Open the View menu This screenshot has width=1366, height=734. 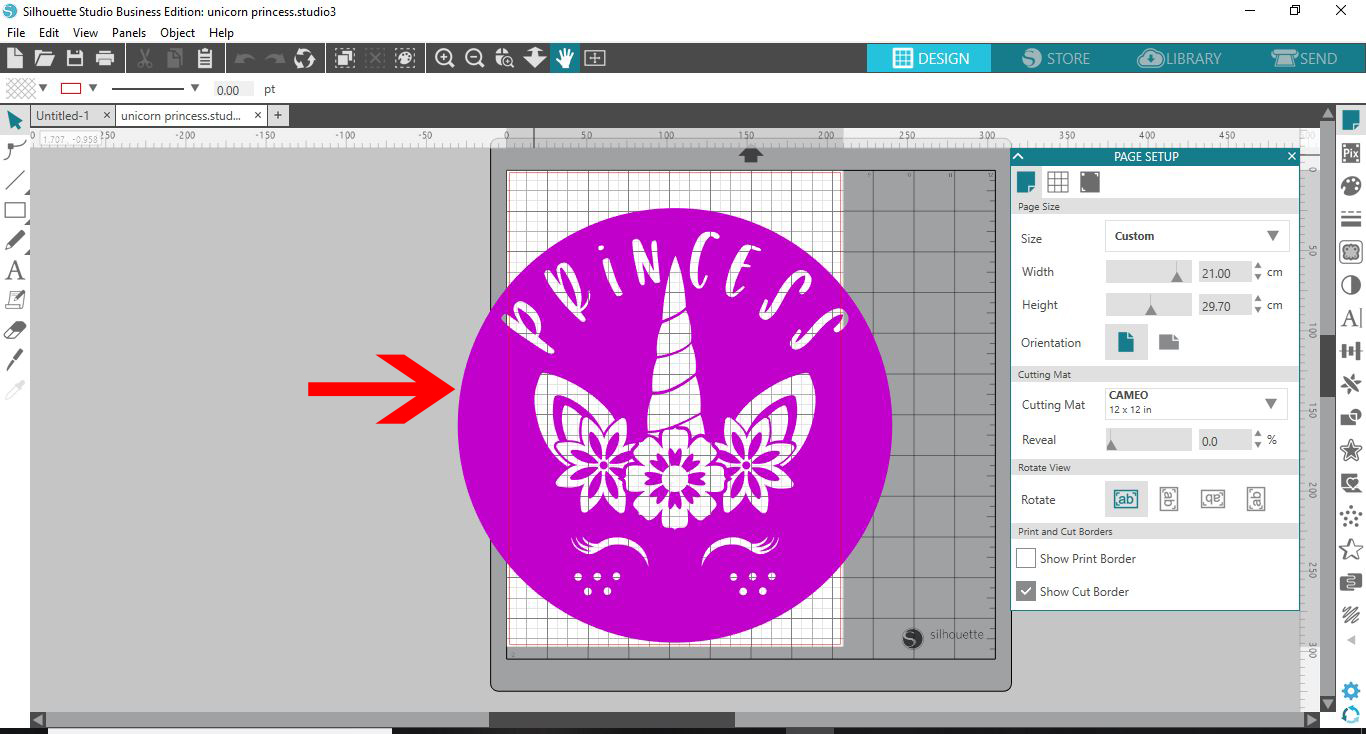click(85, 33)
